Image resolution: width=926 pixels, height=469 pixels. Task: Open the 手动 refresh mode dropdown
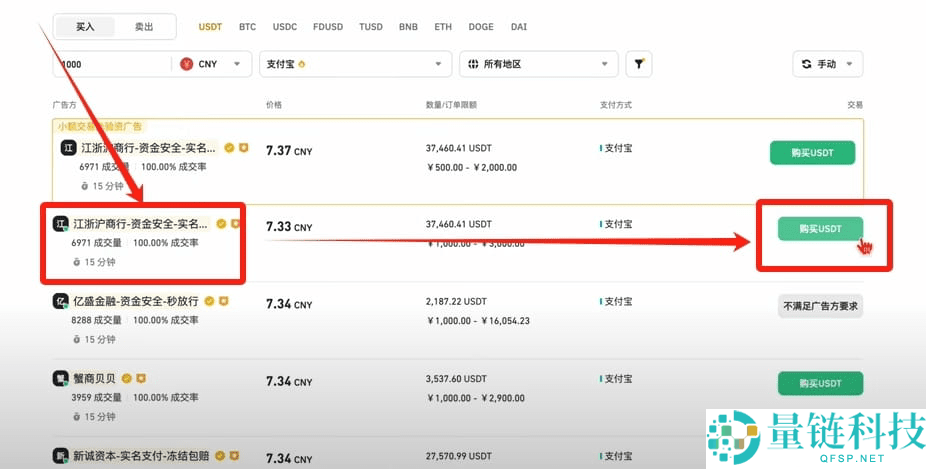click(827, 64)
